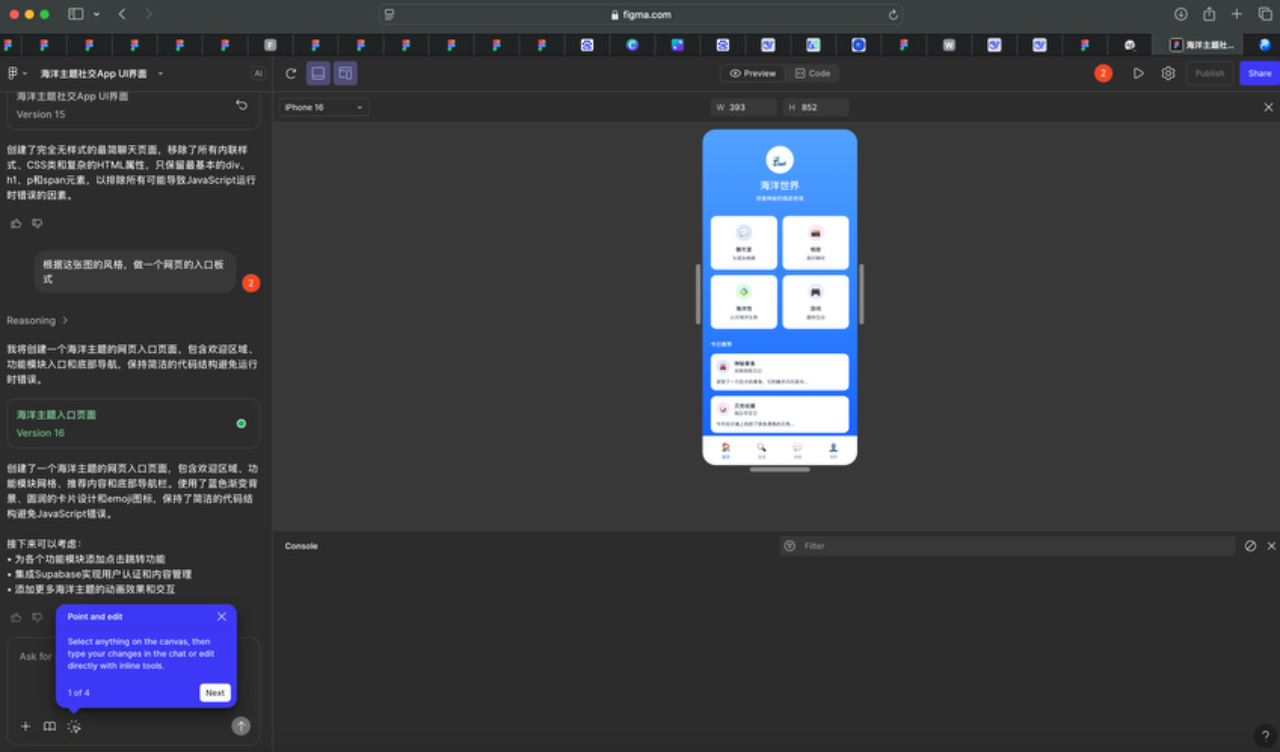Click thumbs up under the Version 15 message

[x=16, y=223]
